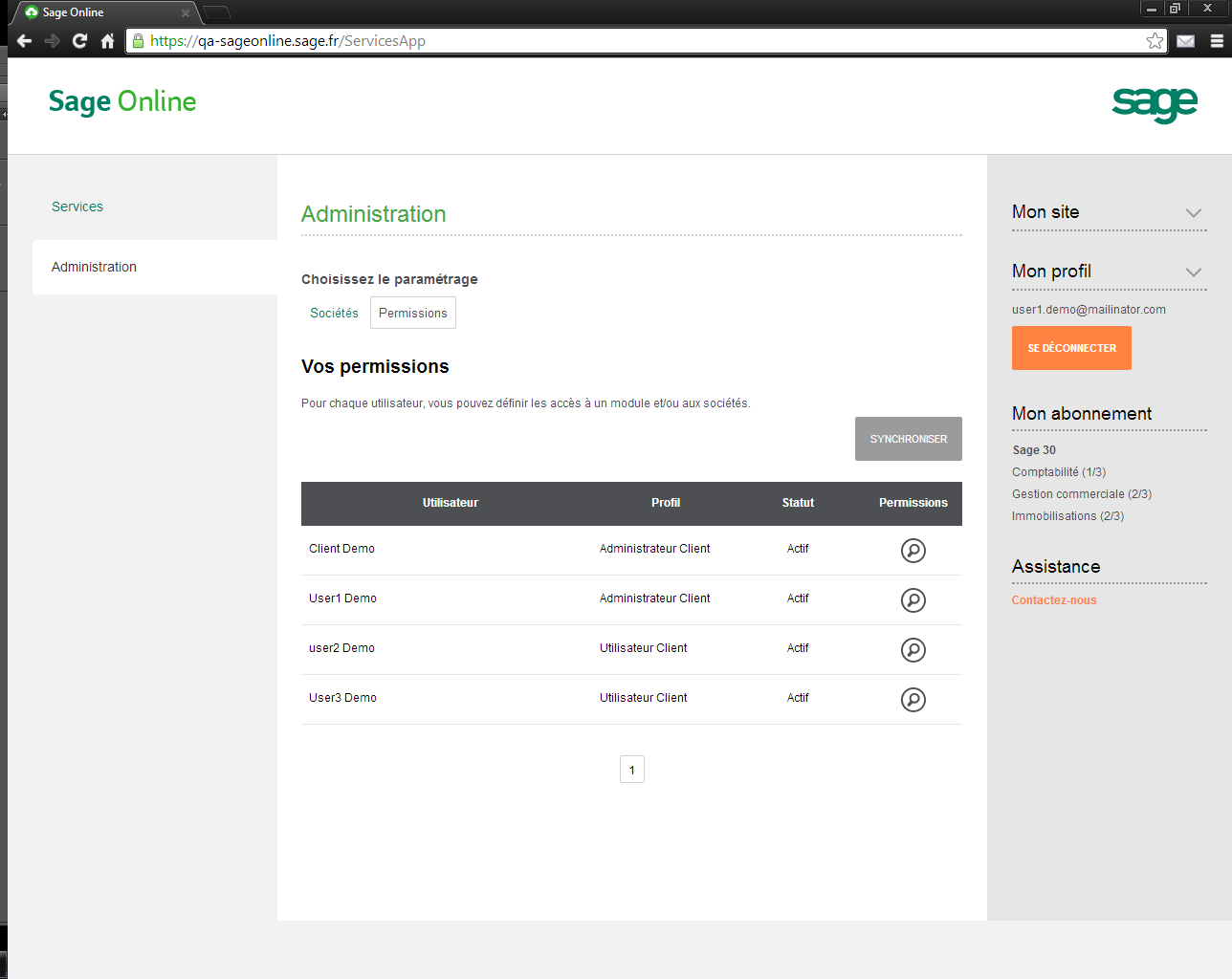The height and width of the screenshot is (979, 1232).
Task: Open the browser hamburger menu
Action: click(1217, 41)
